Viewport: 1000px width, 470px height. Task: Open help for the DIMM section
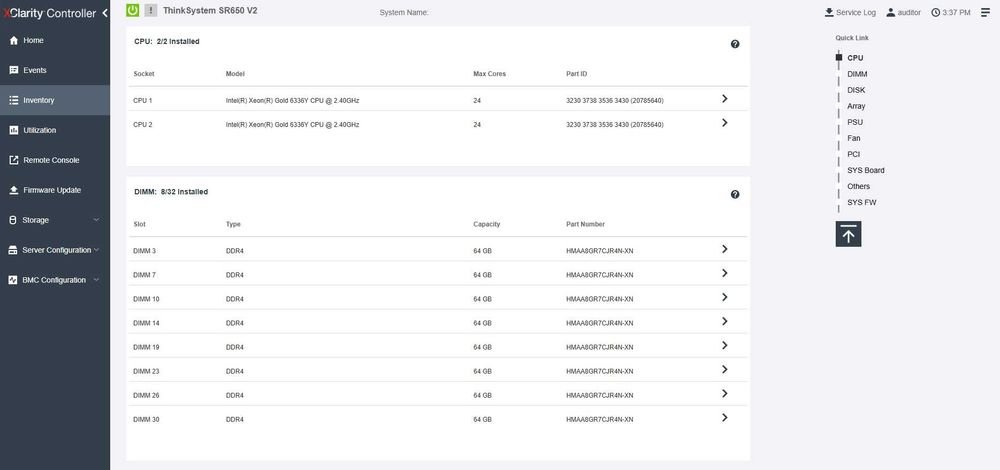735,195
